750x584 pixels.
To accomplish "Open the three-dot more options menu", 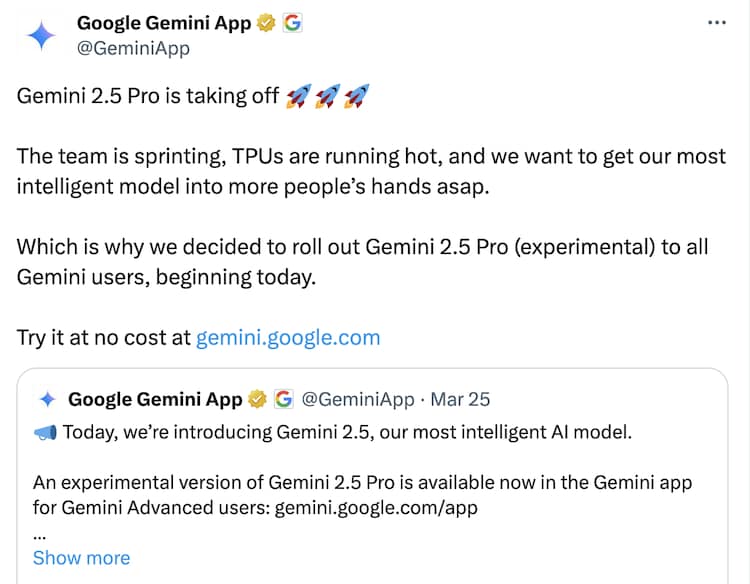I will [717, 22].
